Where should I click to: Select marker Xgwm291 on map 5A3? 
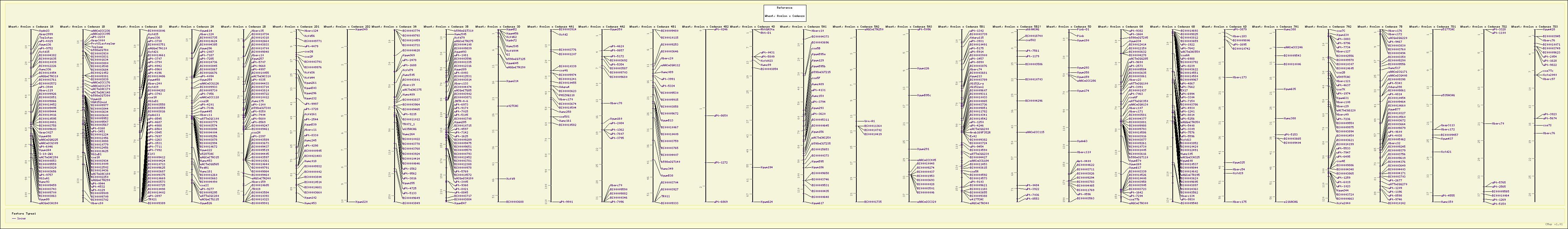point(923,149)
